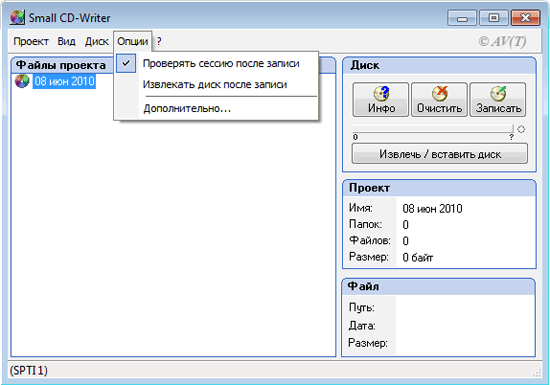
Task: Click the Проект panel header
Action: point(439,188)
